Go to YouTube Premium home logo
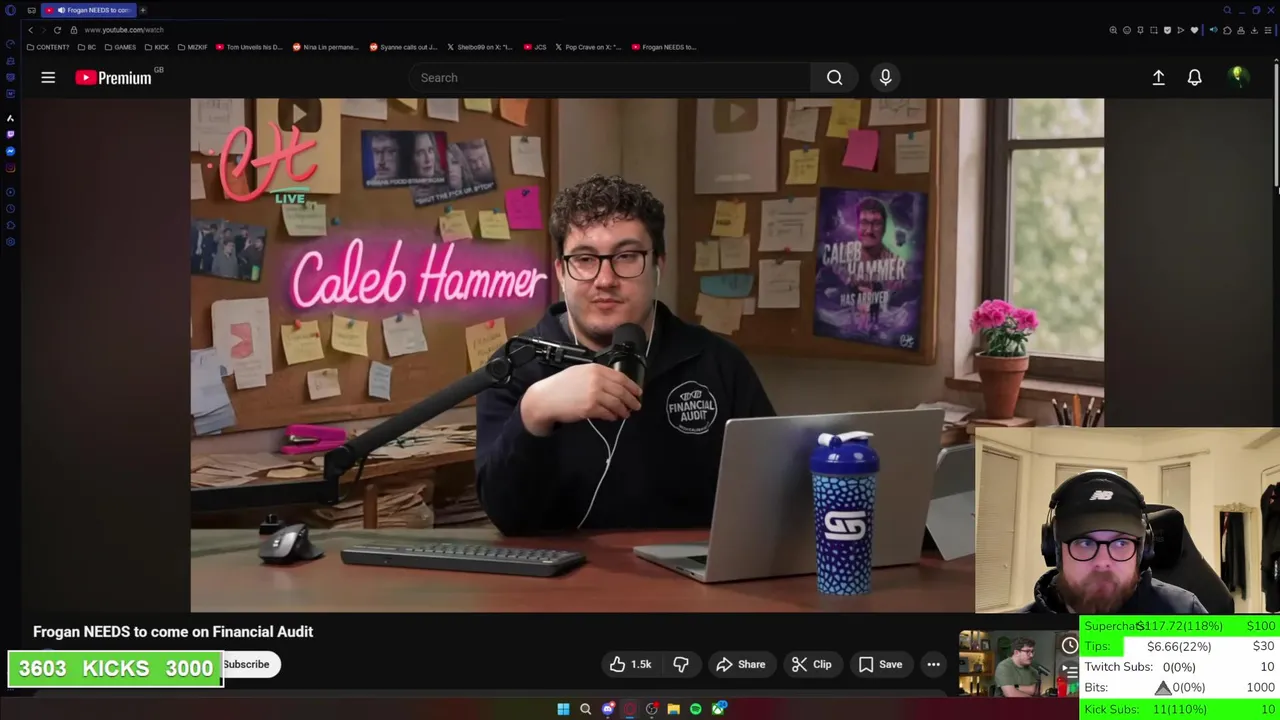1280x720 pixels. coord(113,77)
